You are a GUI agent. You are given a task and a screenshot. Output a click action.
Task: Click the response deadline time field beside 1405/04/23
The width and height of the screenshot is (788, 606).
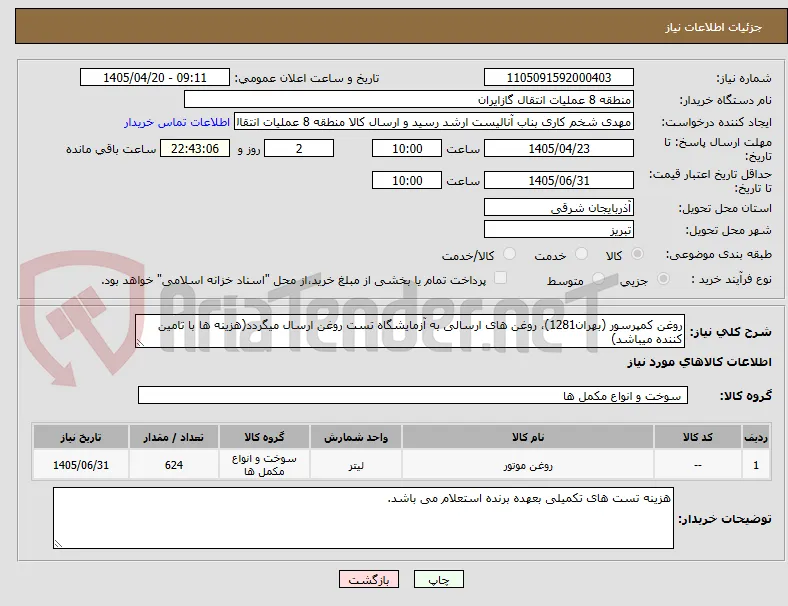tap(407, 148)
